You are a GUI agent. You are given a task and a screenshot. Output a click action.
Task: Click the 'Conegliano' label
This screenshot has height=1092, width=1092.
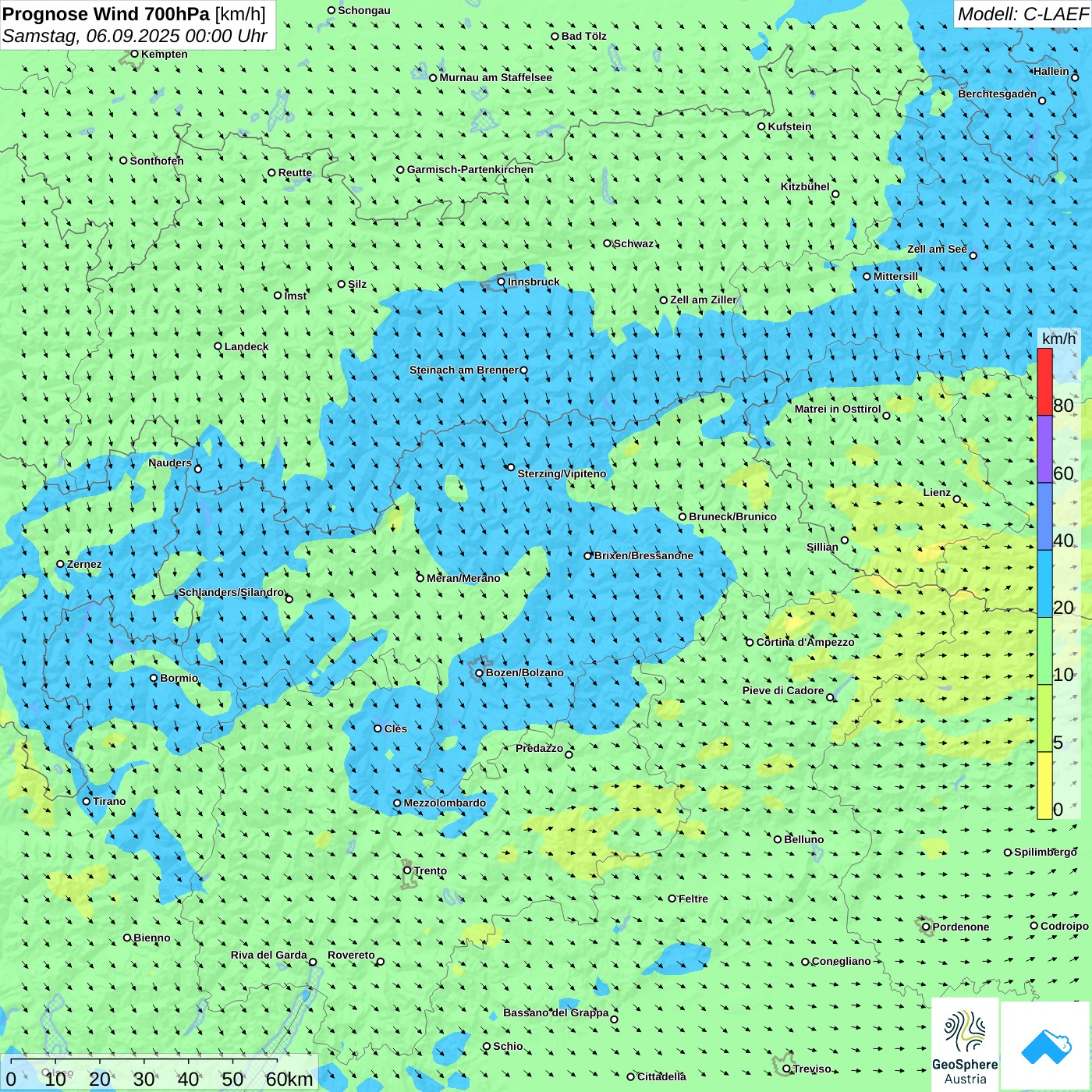[841, 961]
